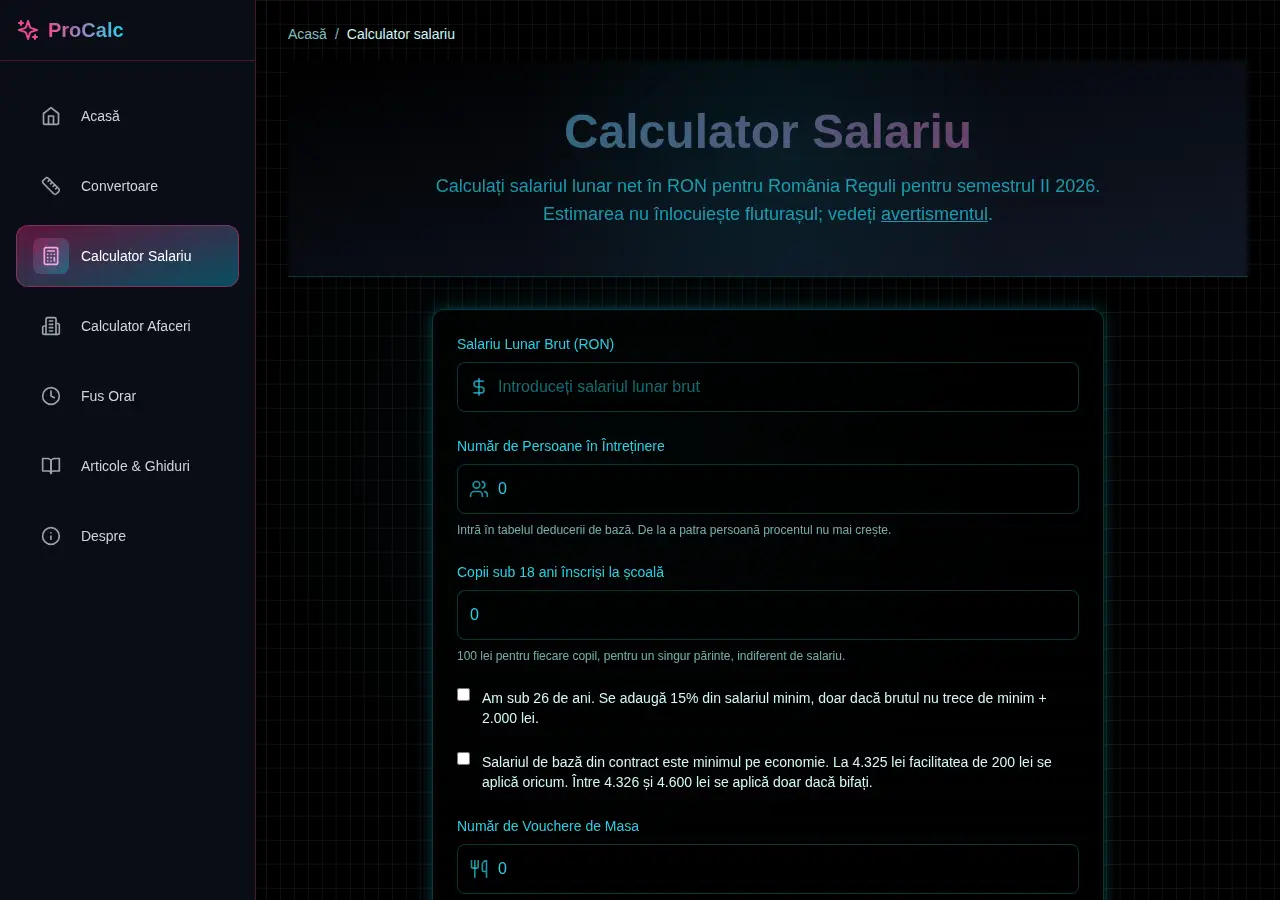
Task: Click the clock icon beside Fus Orar
Action: pyautogui.click(x=51, y=396)
